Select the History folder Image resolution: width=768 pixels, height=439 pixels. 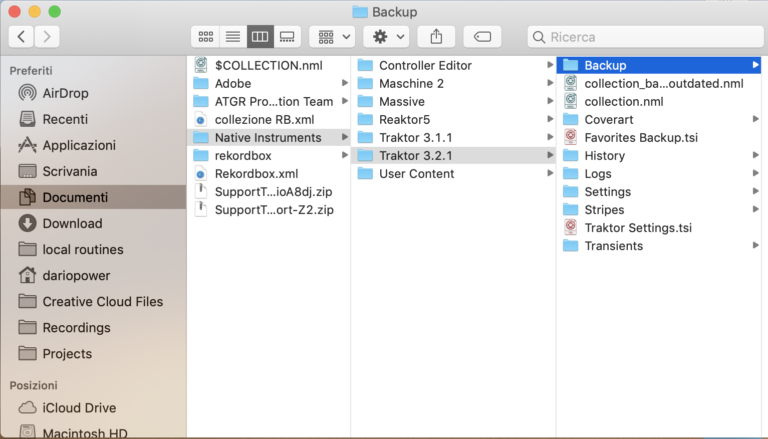tap(659, 156)
